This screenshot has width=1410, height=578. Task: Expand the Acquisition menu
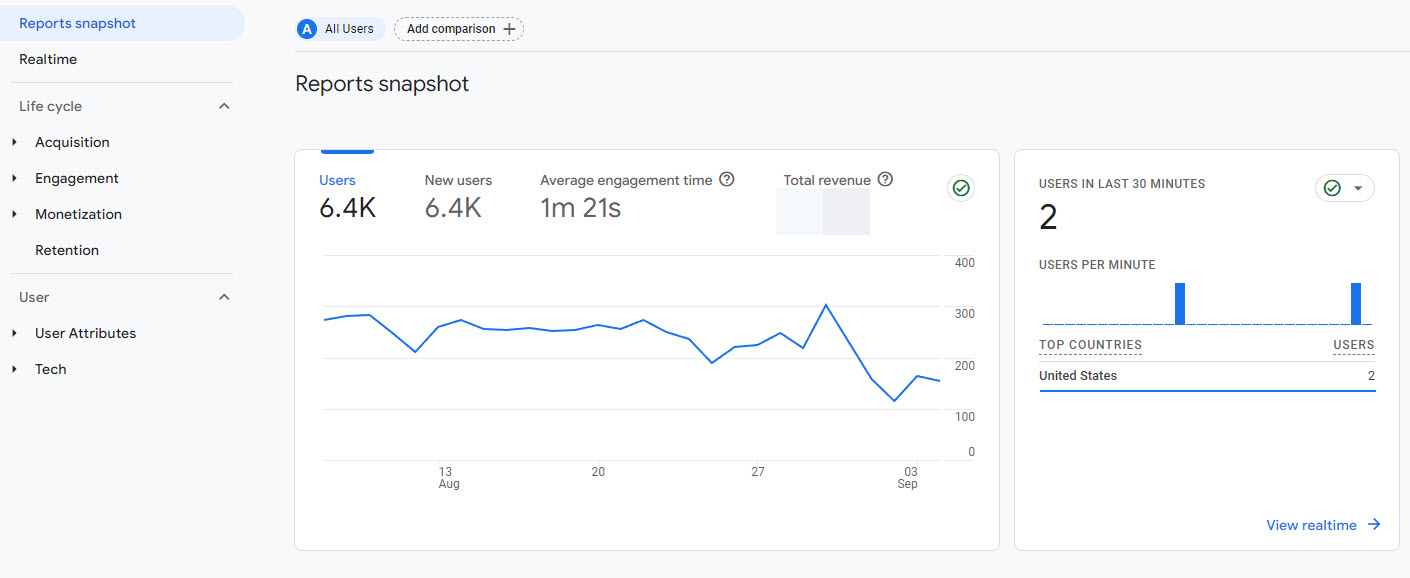point(15,142)
